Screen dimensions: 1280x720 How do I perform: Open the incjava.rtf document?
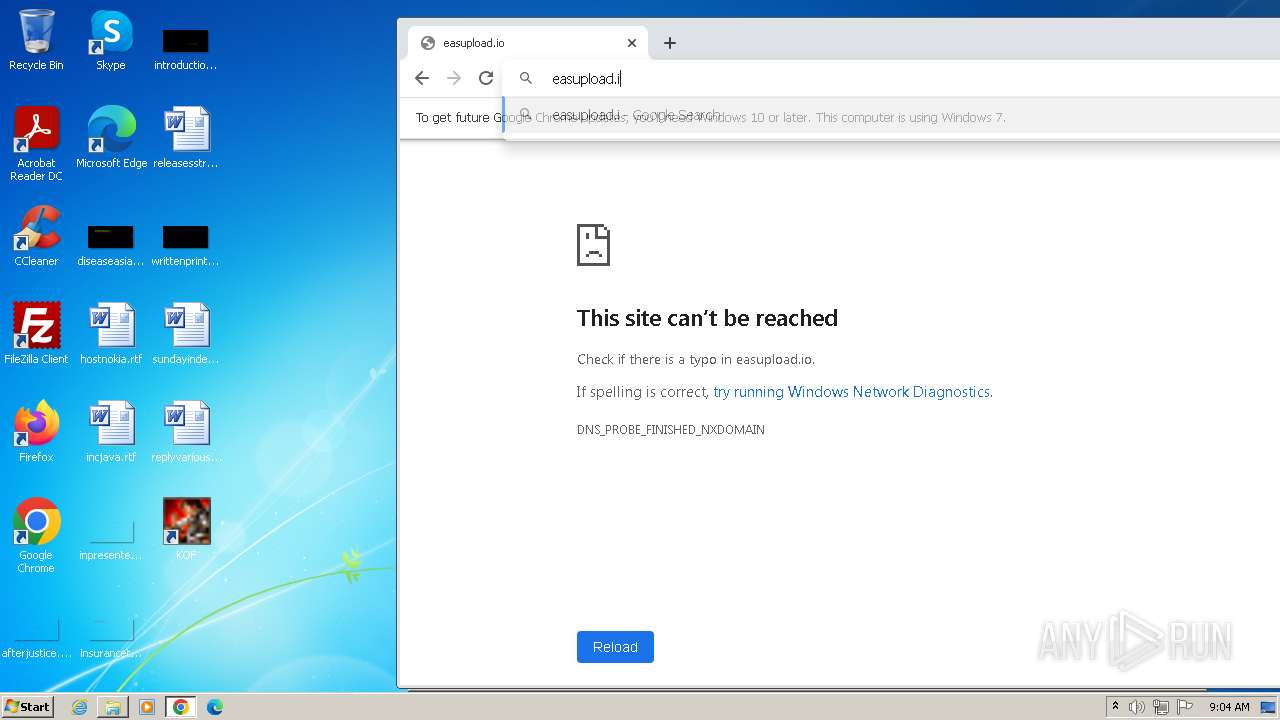click(111, 431)
